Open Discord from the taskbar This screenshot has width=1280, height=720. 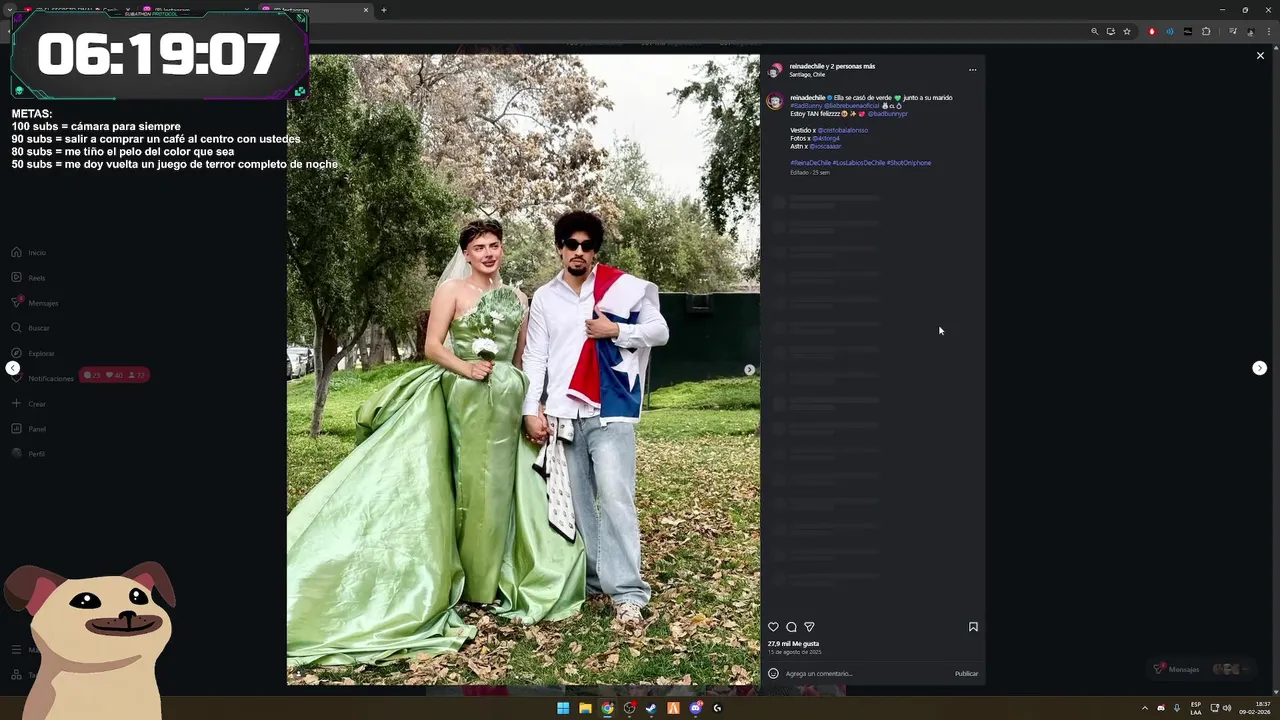coord(695,708)
